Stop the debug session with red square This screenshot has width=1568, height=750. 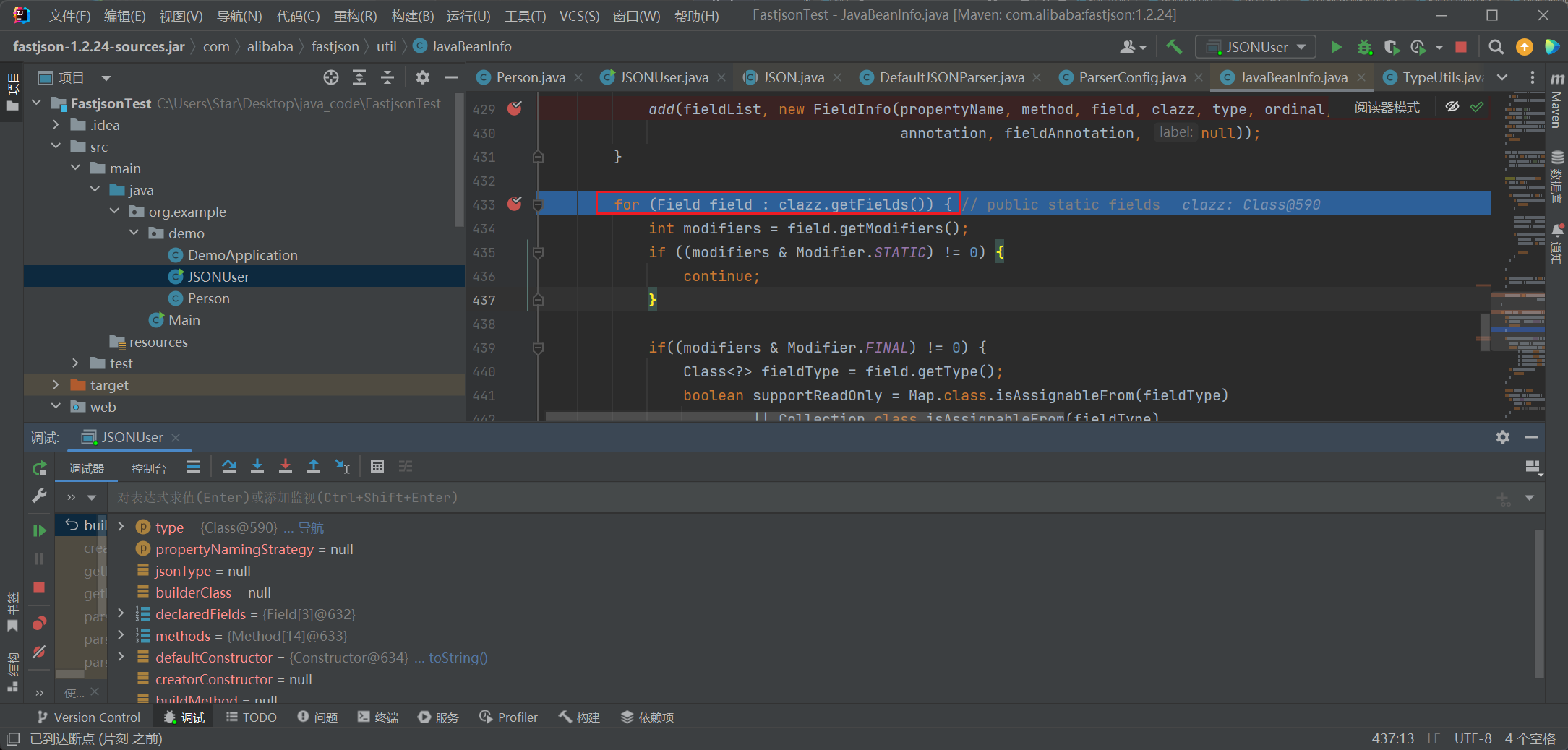pyautogui.click(x=39, y=587)
